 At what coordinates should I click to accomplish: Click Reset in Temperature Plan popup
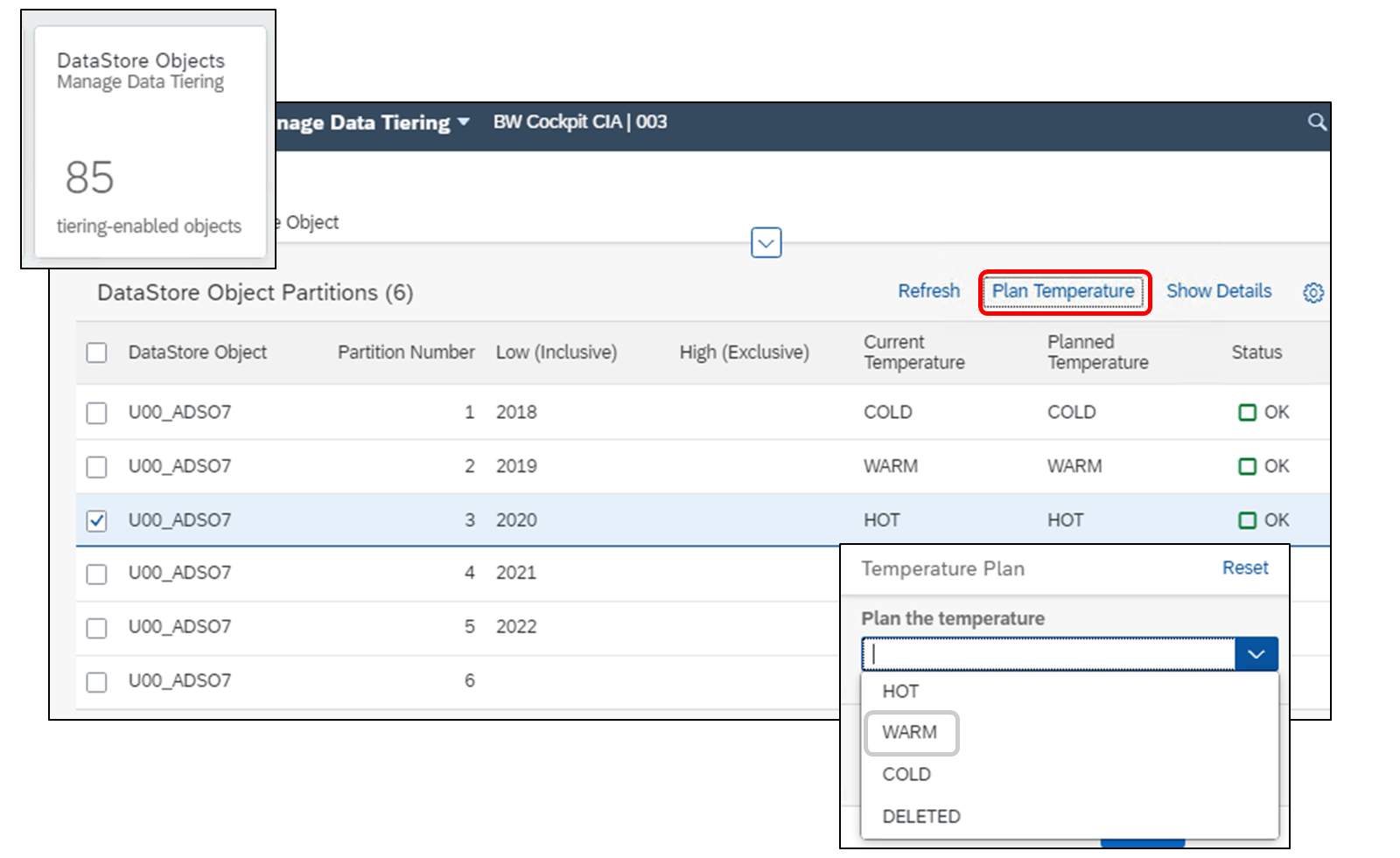tap(1245, 568)
